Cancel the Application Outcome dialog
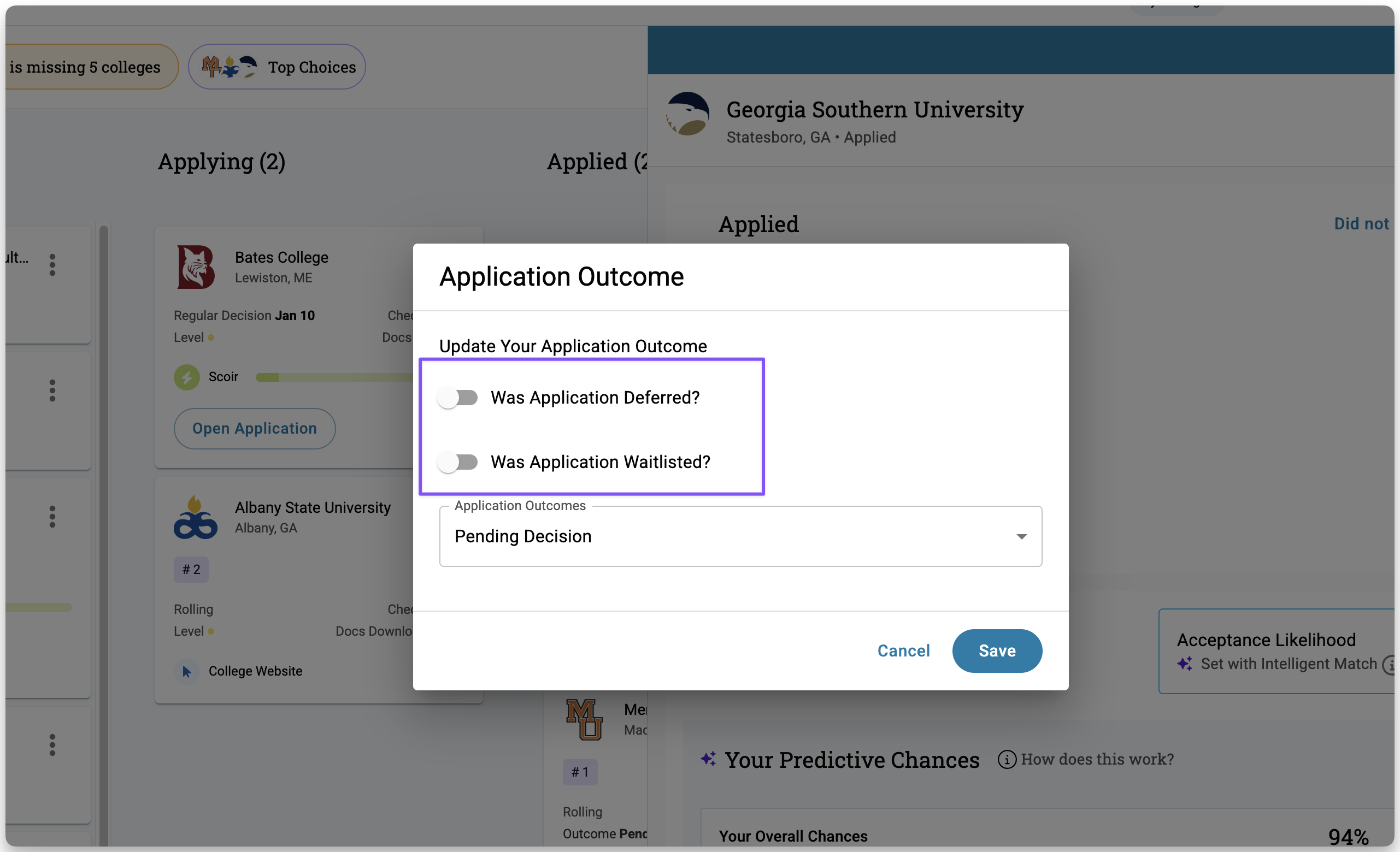 (903, 651)
